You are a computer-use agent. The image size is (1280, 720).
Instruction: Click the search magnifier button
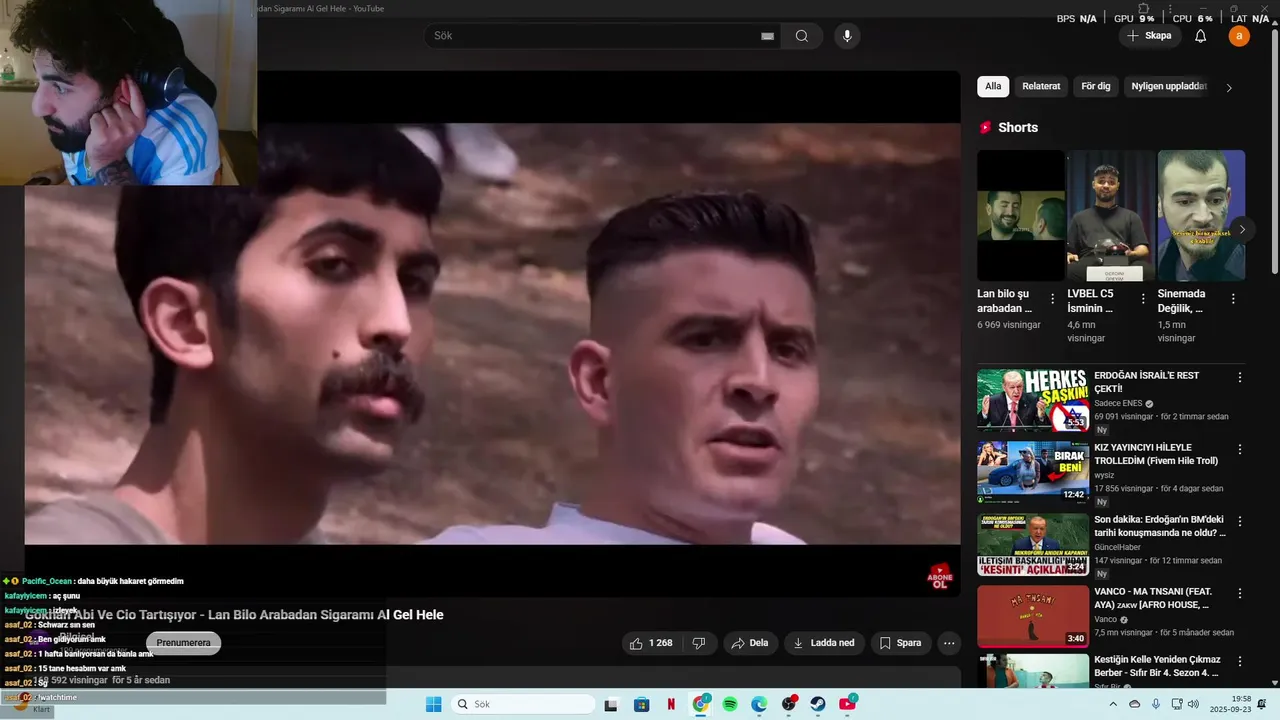click(802, 36)
